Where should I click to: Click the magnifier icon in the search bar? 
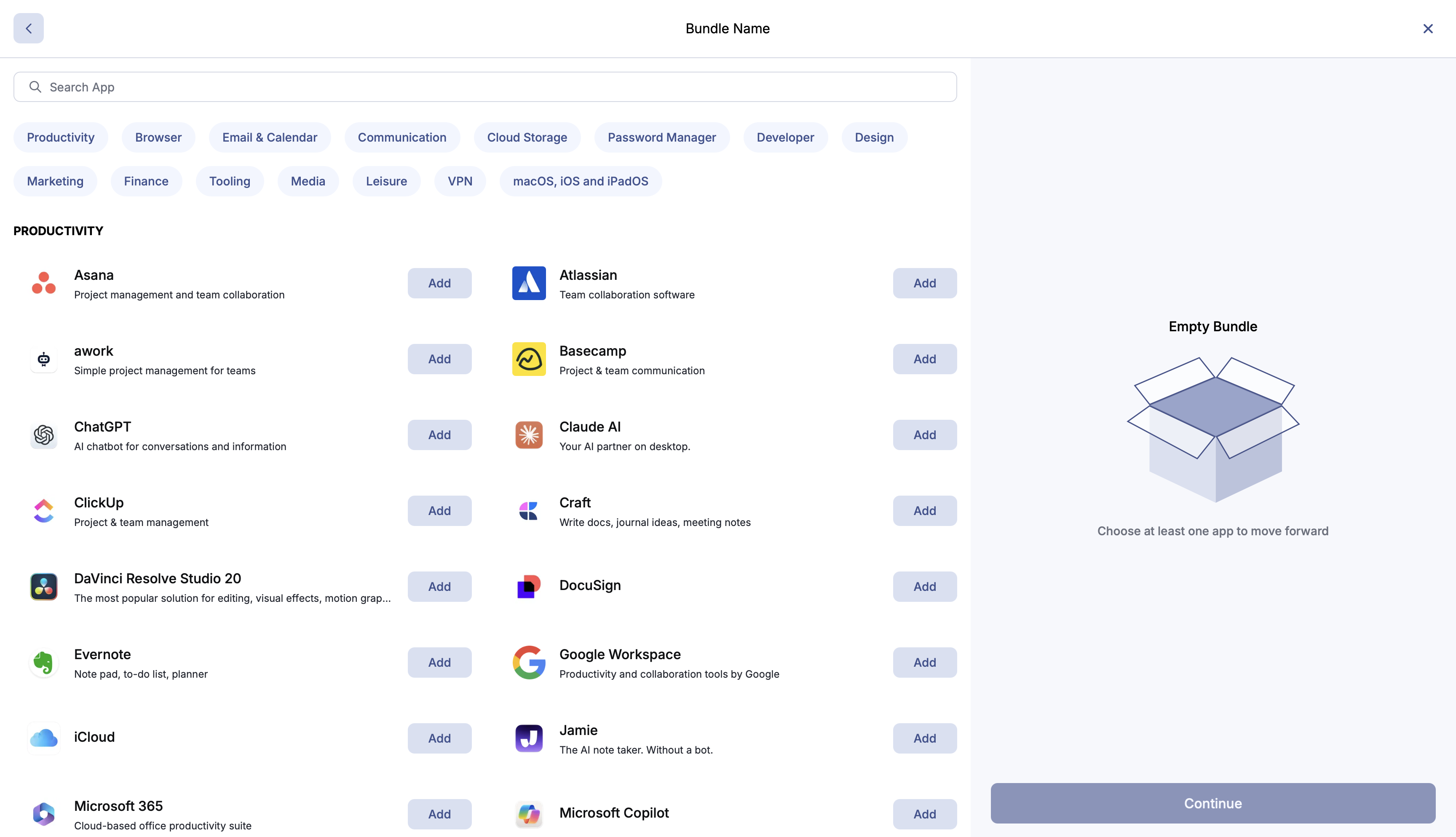click(x=35, y=87)
